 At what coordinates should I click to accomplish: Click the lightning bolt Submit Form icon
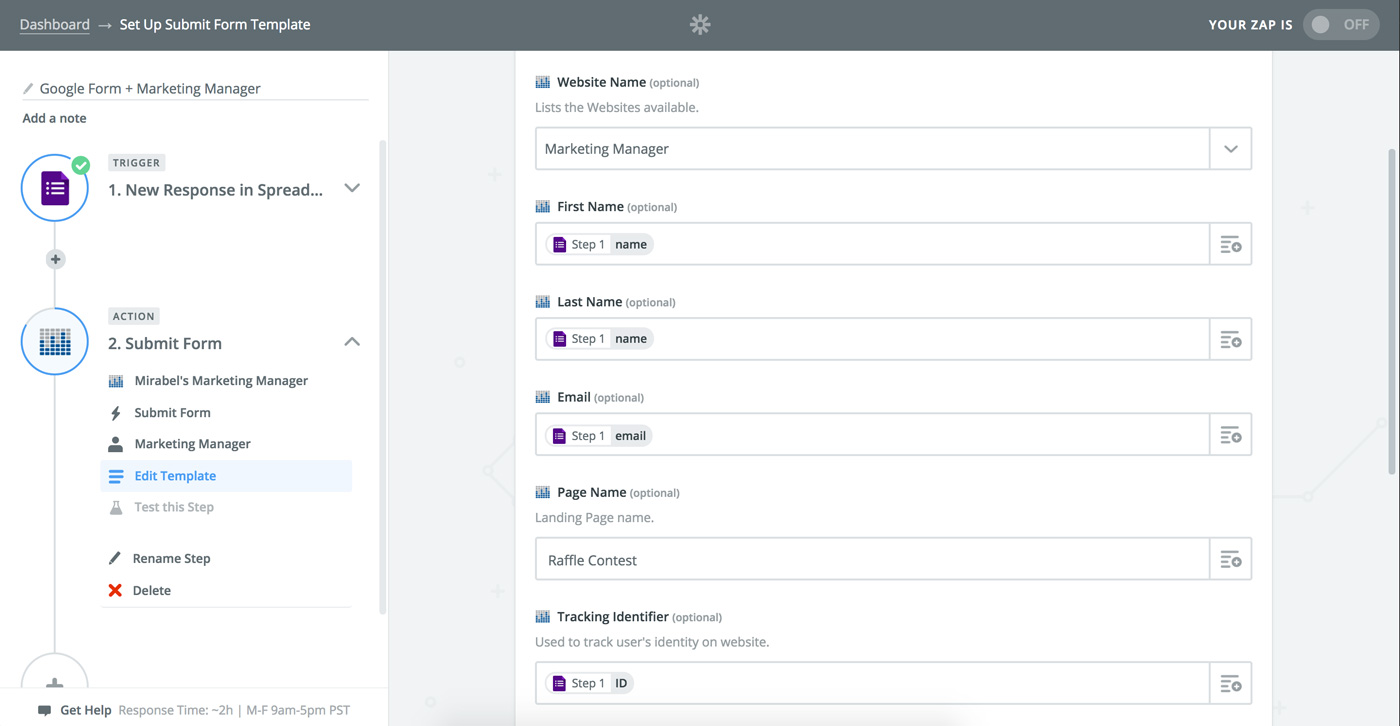(x=116, y=413)
